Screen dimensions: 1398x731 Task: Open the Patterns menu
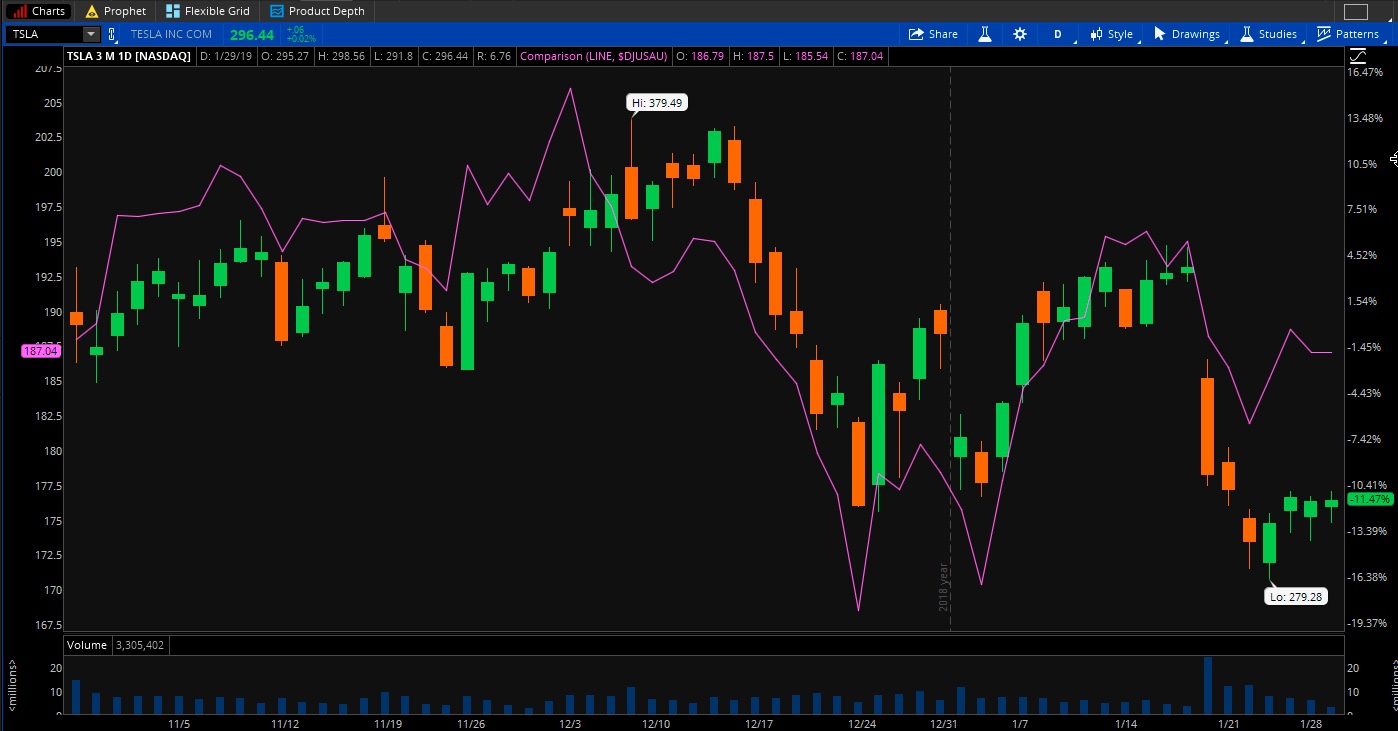[x=1348, y=34]
